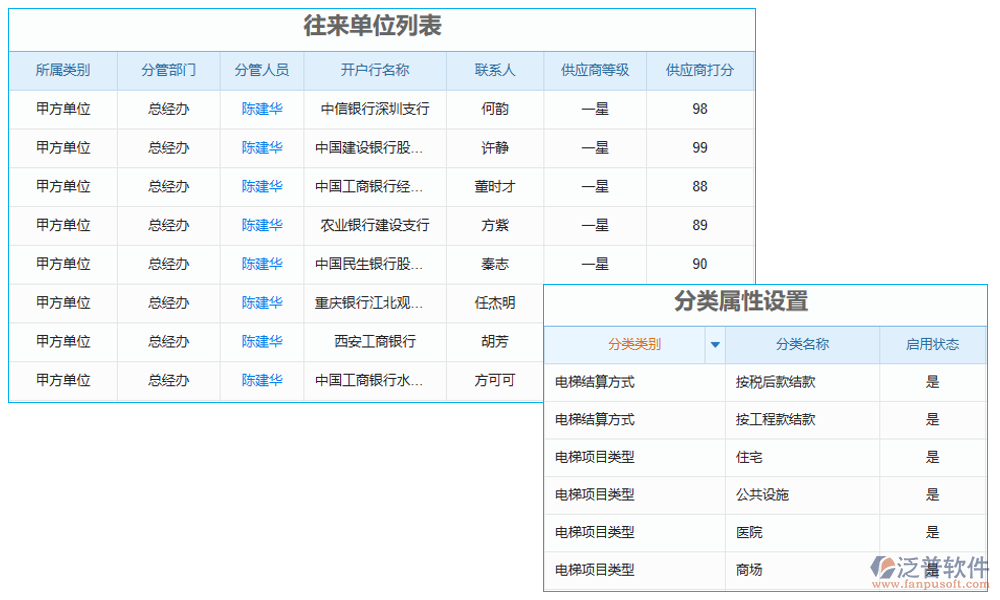The width and height of the screenshot is (1000, 600).
Task: Open the 陈建华 link for 西安工商银行 row
Action: tap(262, 341)
